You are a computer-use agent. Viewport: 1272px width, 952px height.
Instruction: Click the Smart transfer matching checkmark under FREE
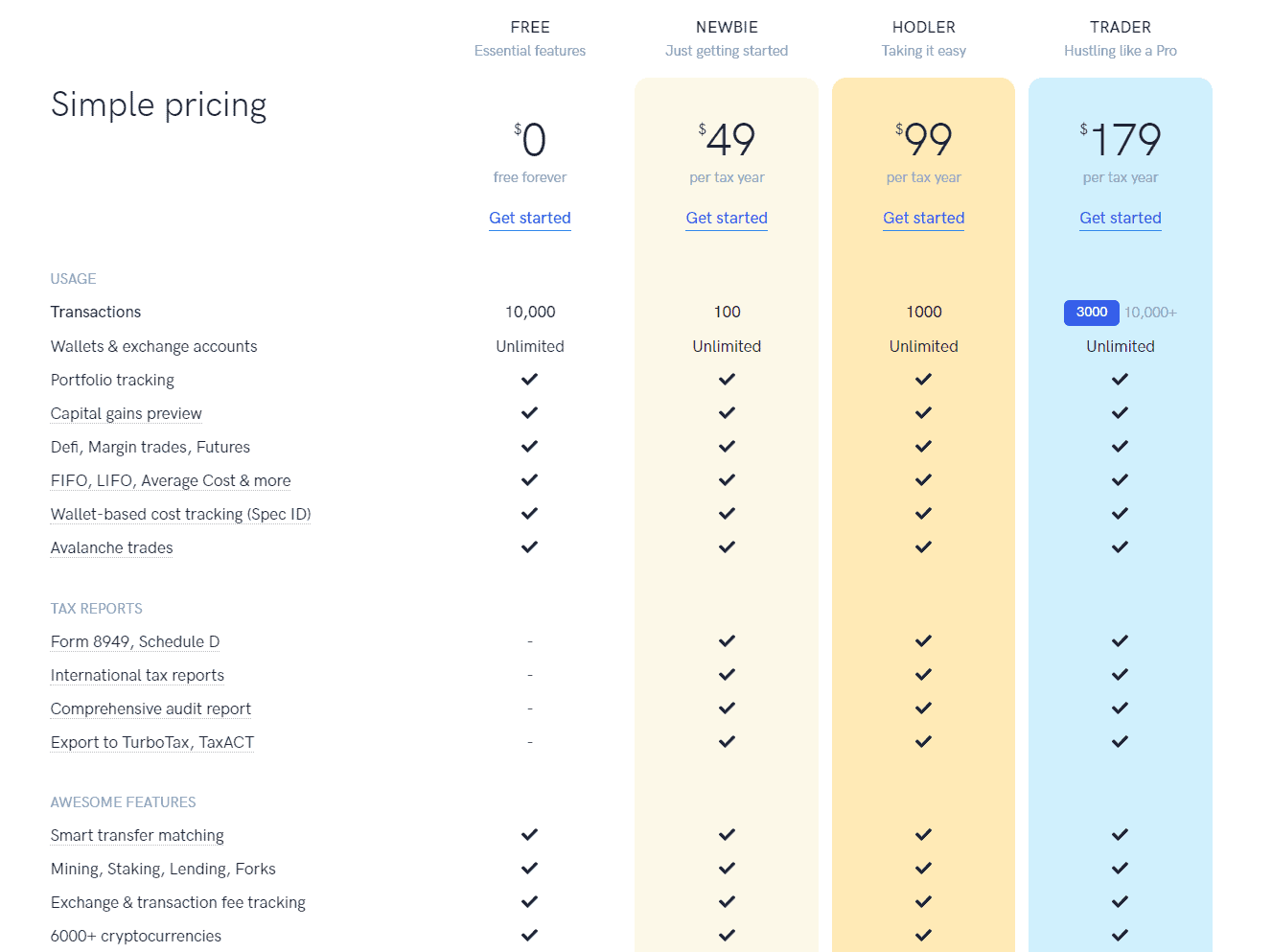[529, 834]
